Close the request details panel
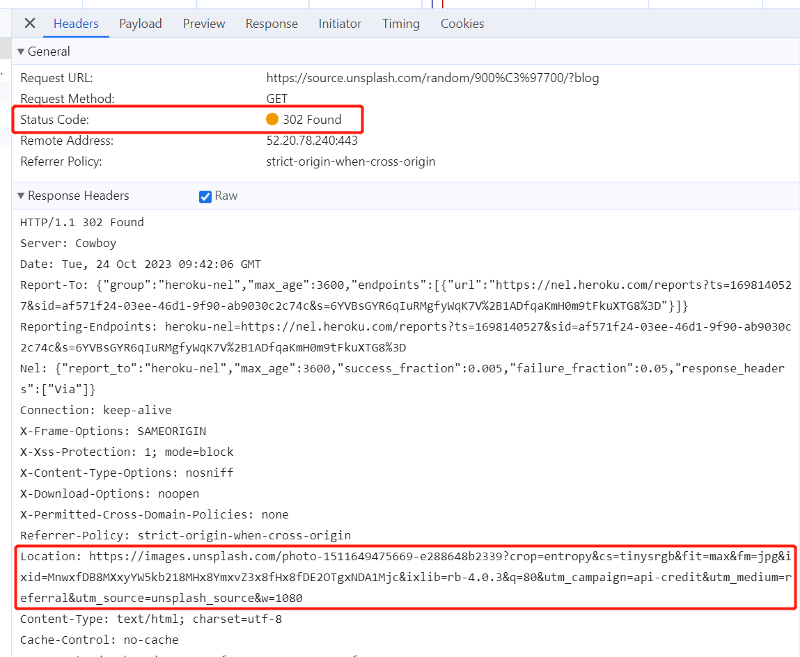The image size is (800, 657). (x=30, y=23)
